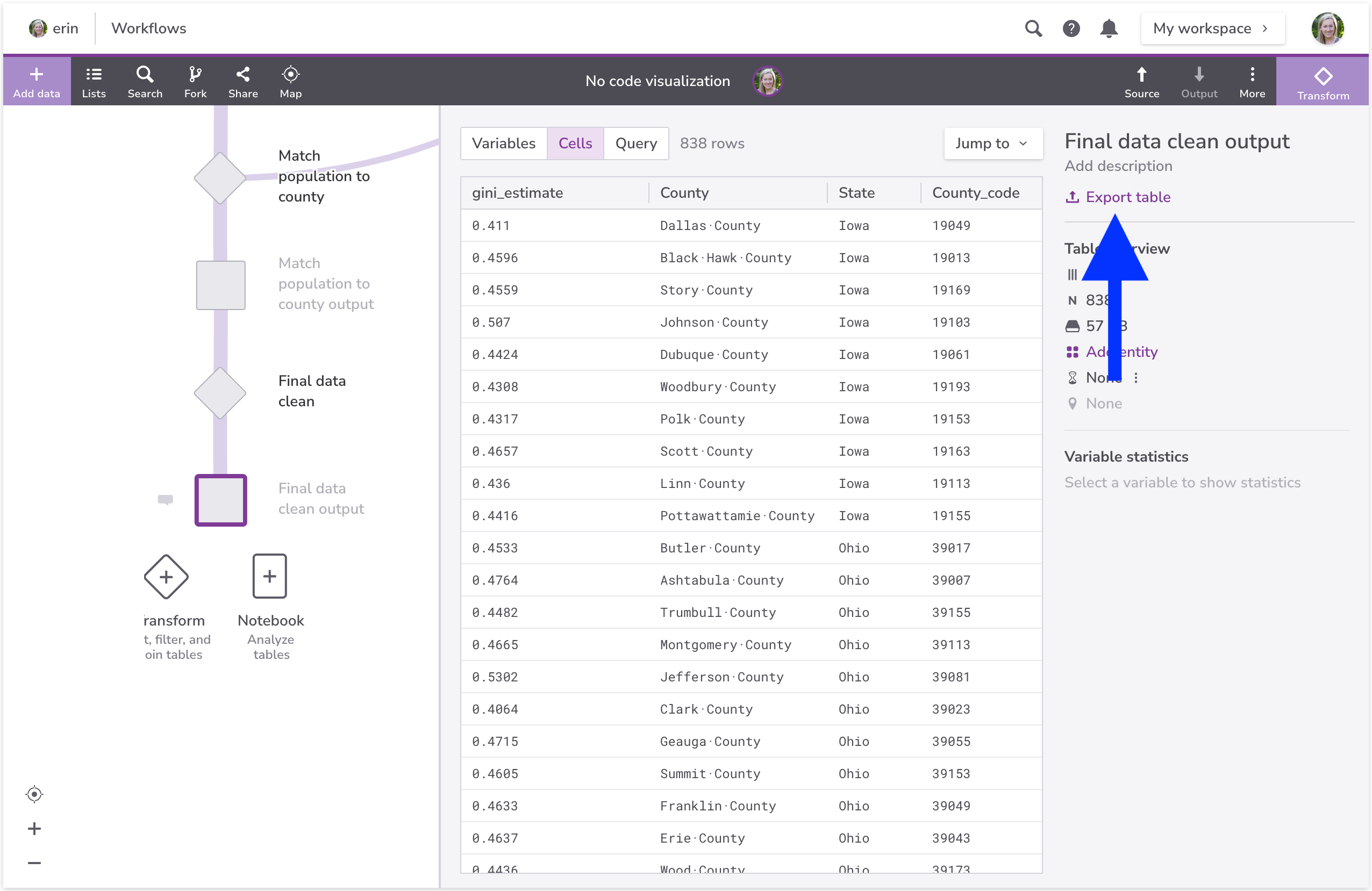Switch to the Query tab
Image resolution: width=1372 pixels, height=891 pixels.
click(x=636, y=143)
